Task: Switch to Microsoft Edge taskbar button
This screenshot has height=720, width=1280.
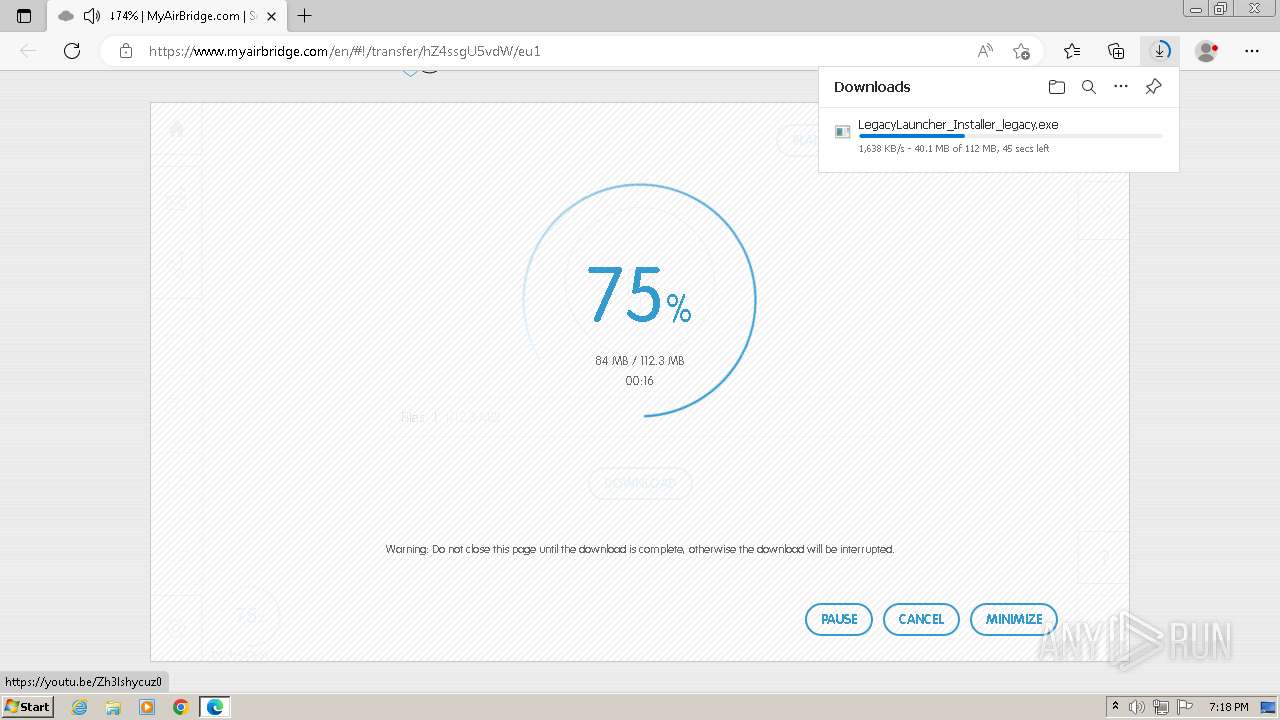Action: (x=215, y=707)
